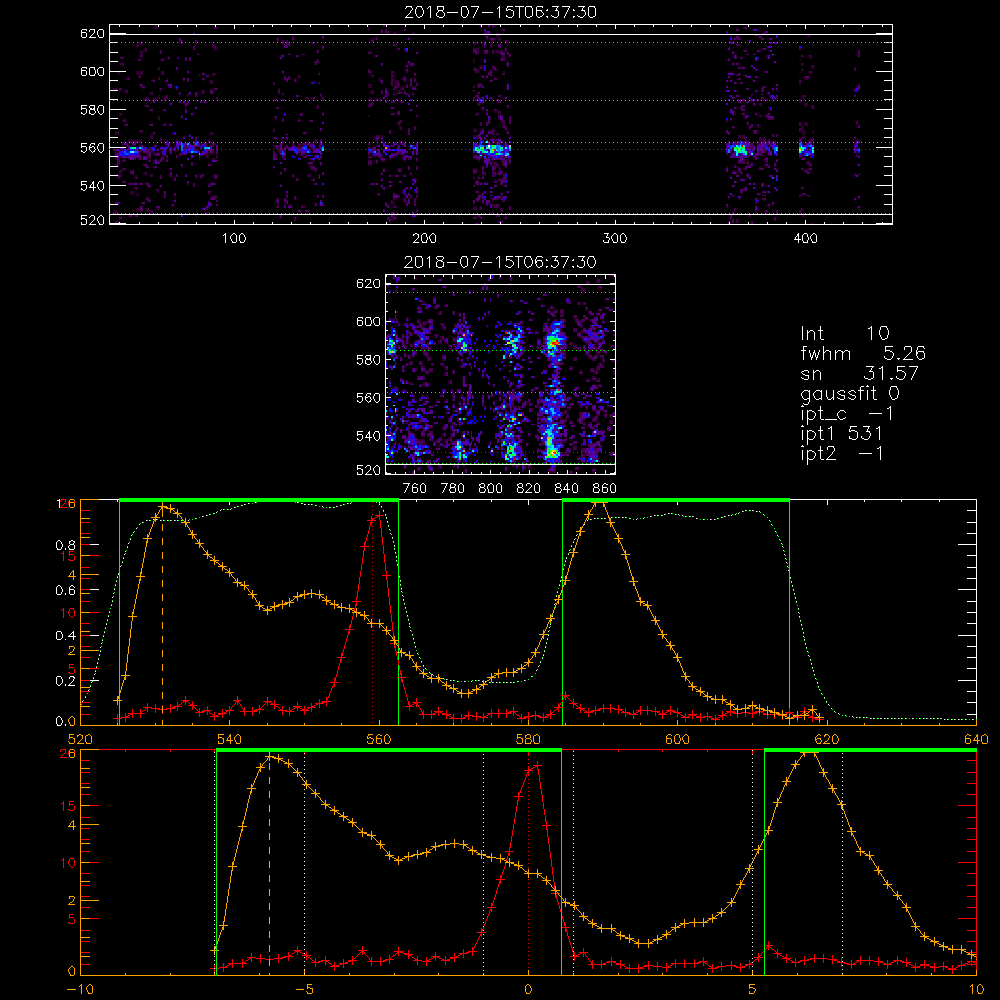This screenshot has height=1000, width=1000.
Task: Click the 600 label on top plot y-axis
Action: 92,71
